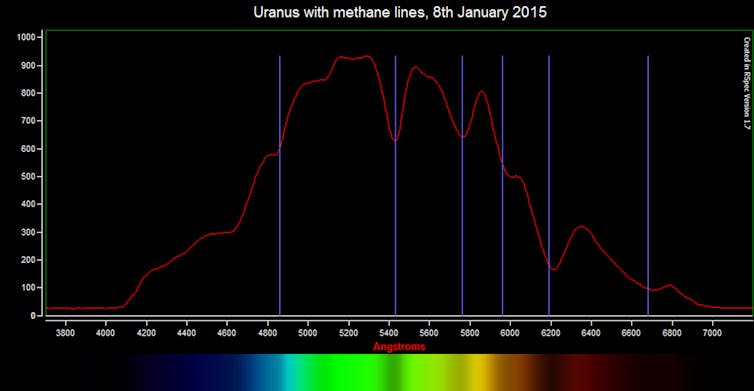Select the red Angstroms axis label
This screenshot has height=391, width=754.
pyautogui.click(x=399, y=347)
